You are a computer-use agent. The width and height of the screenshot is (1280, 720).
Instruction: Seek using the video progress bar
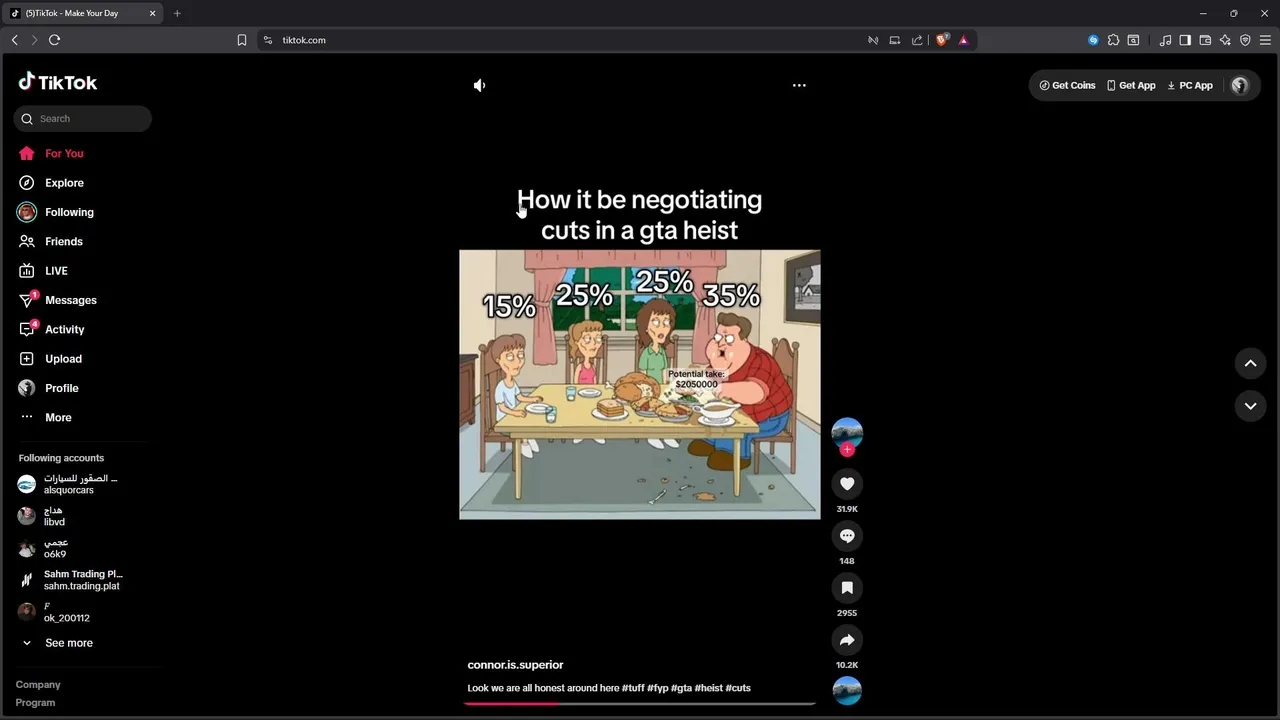(x=640, y=703)
